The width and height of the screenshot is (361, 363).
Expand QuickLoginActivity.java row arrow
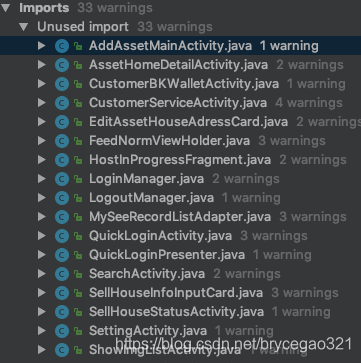coord(42,236)
